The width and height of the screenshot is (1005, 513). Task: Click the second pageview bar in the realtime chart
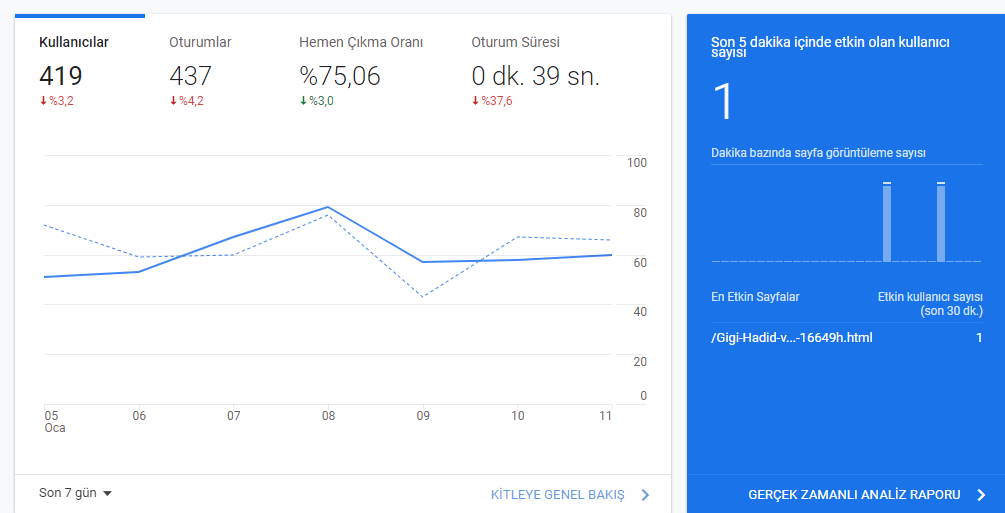(941, 222)
